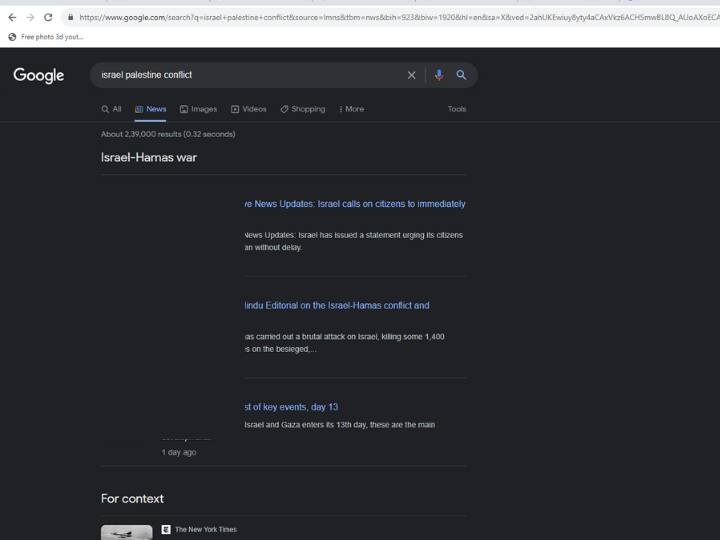Clear the search box with X icon
The height and width of the screenshot is (540, 720).
pyautogui.click(x=411, y=75)
